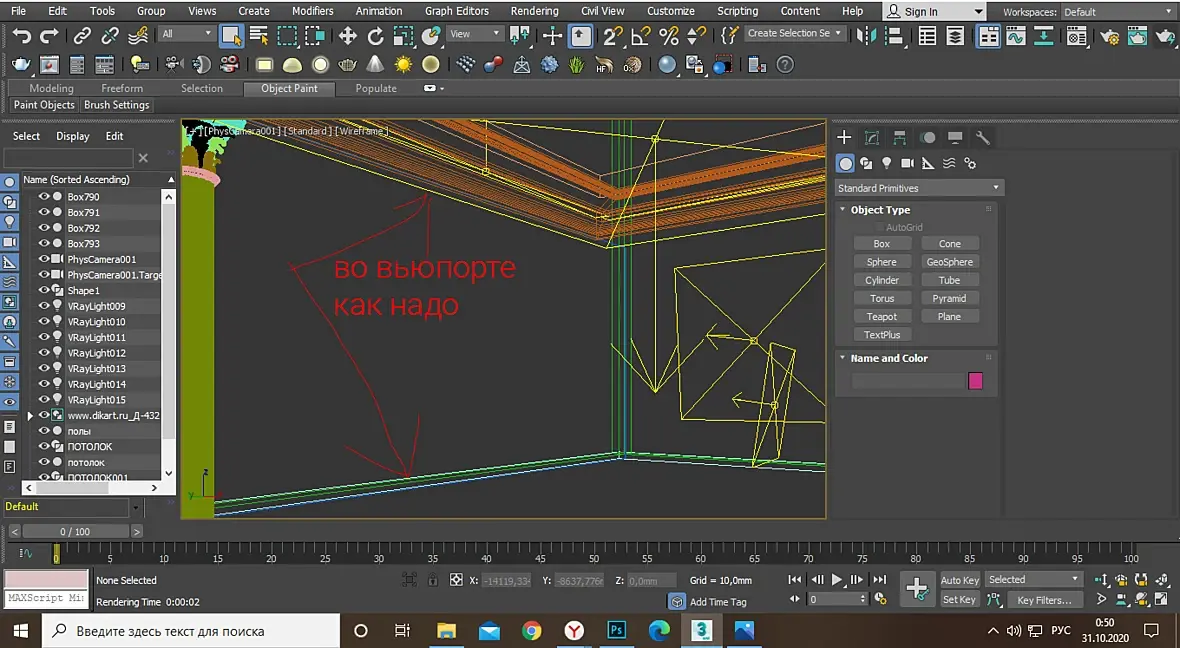
Task: Click the magenta object color swatch
Action: [975, 381]
